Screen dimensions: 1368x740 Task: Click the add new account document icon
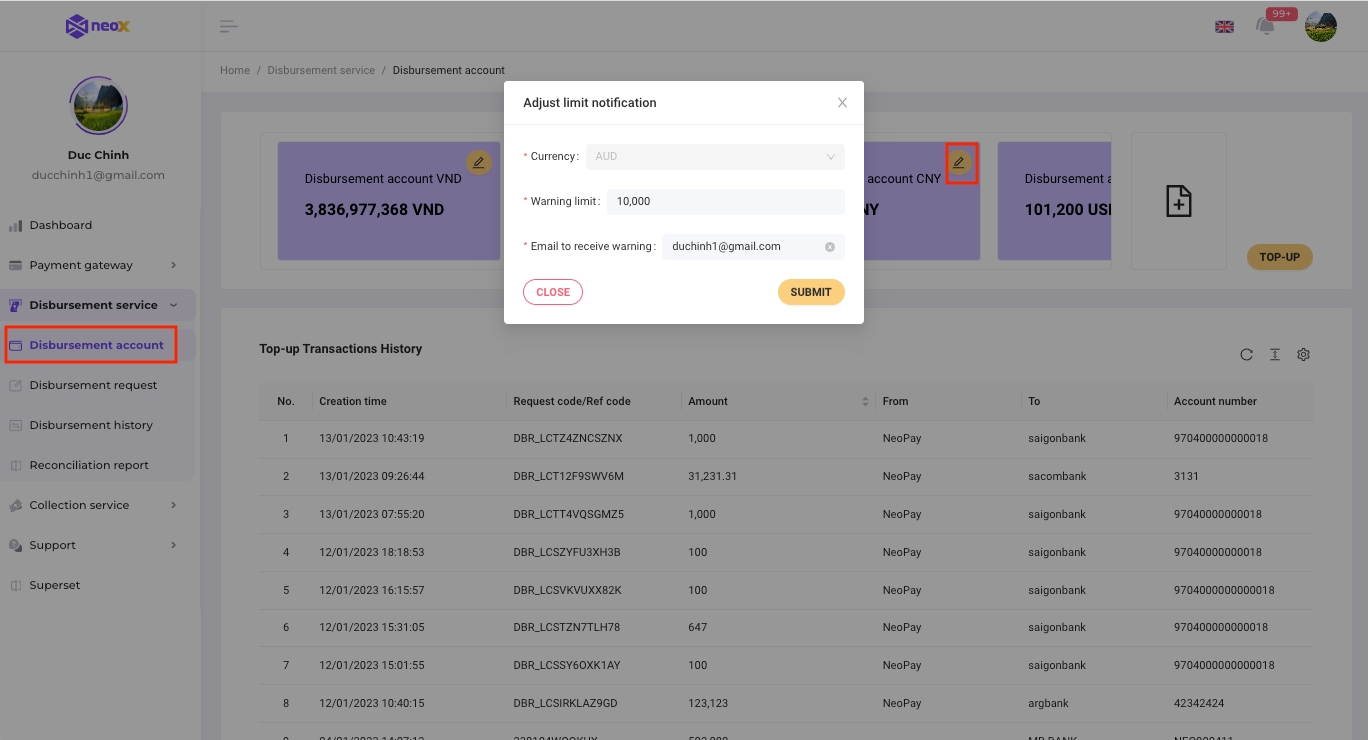1178,201
